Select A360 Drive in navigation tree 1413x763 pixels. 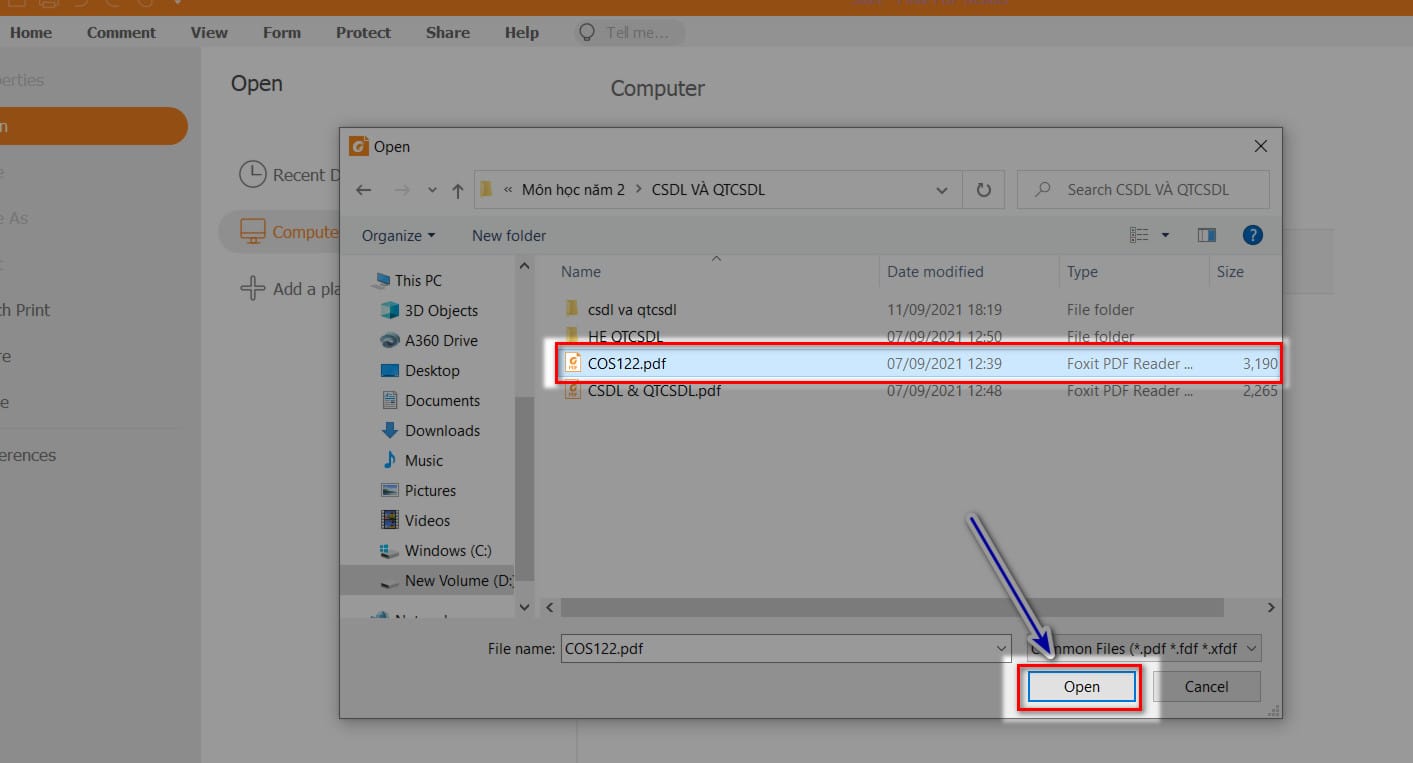click(x=441, y=340)
